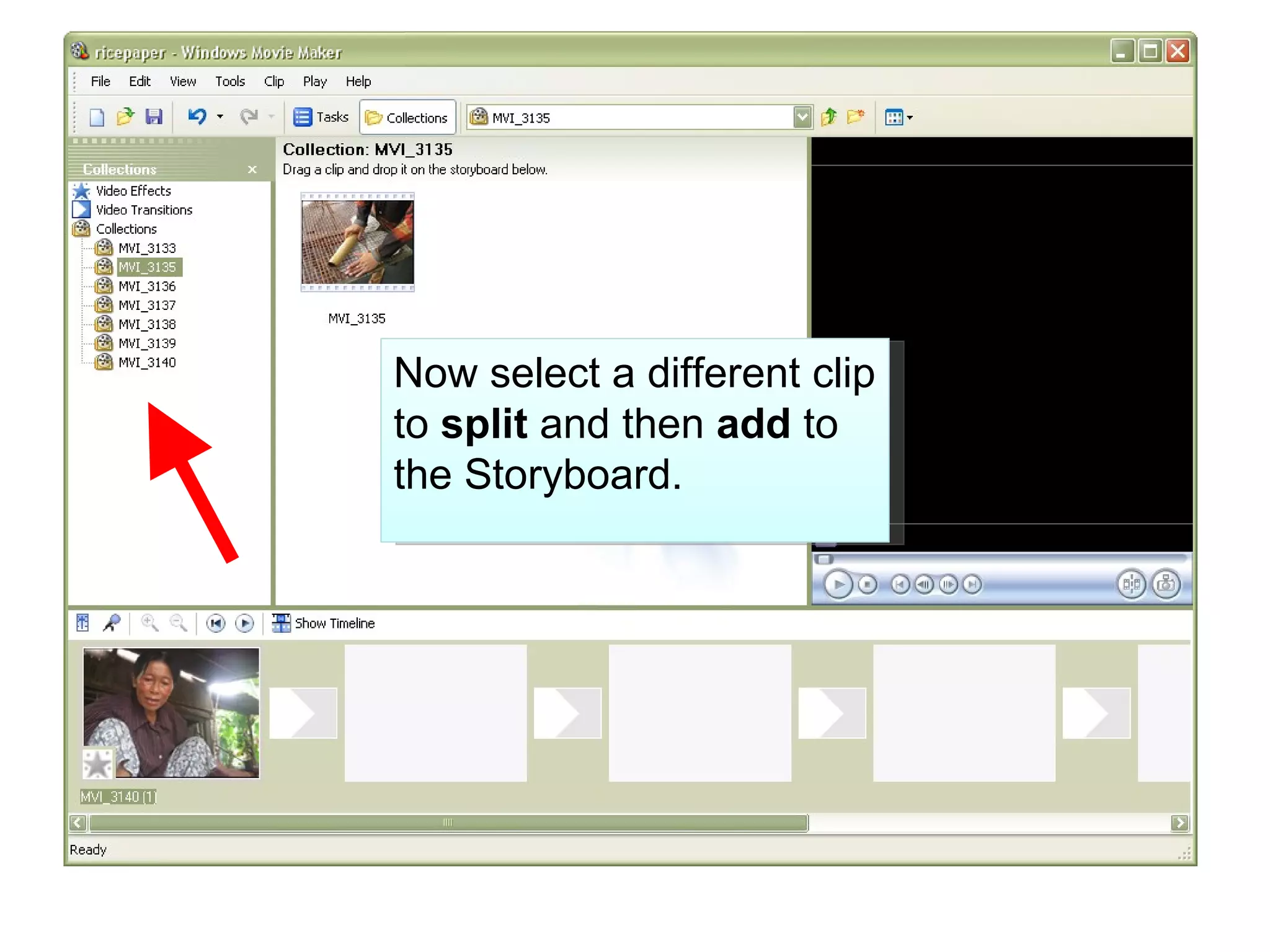1270x952 pixels.
Task: Go up one collection level
Action: pyautogui.click(x=829, y=117)
